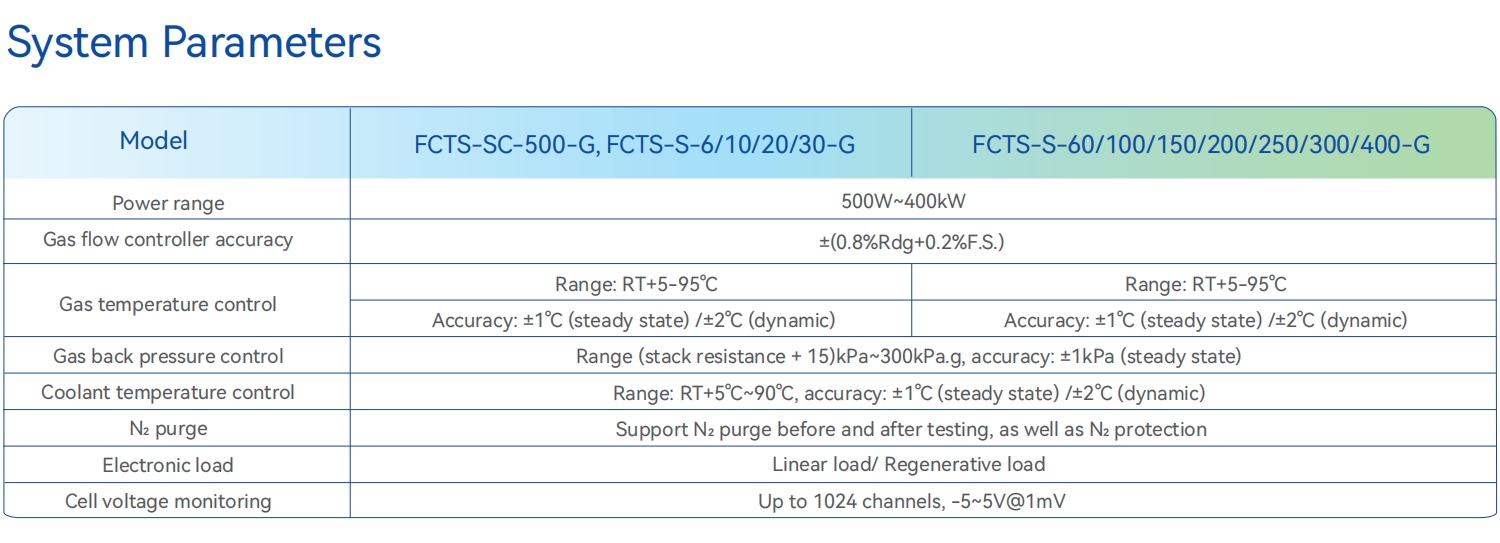
Task: Select the Gas temperature control label
Action: [168, 304]
